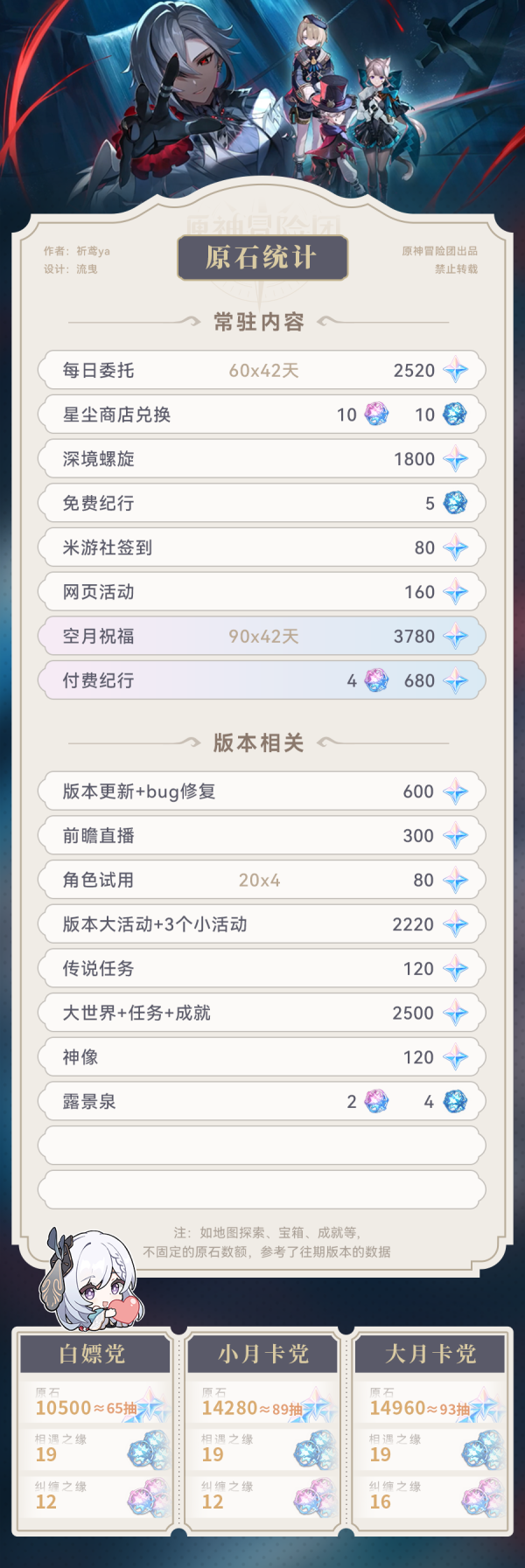Click the 常驻内容 section heading
Image resolution: width=525 pixels, height=1568 pixels.
pos(259,322)
